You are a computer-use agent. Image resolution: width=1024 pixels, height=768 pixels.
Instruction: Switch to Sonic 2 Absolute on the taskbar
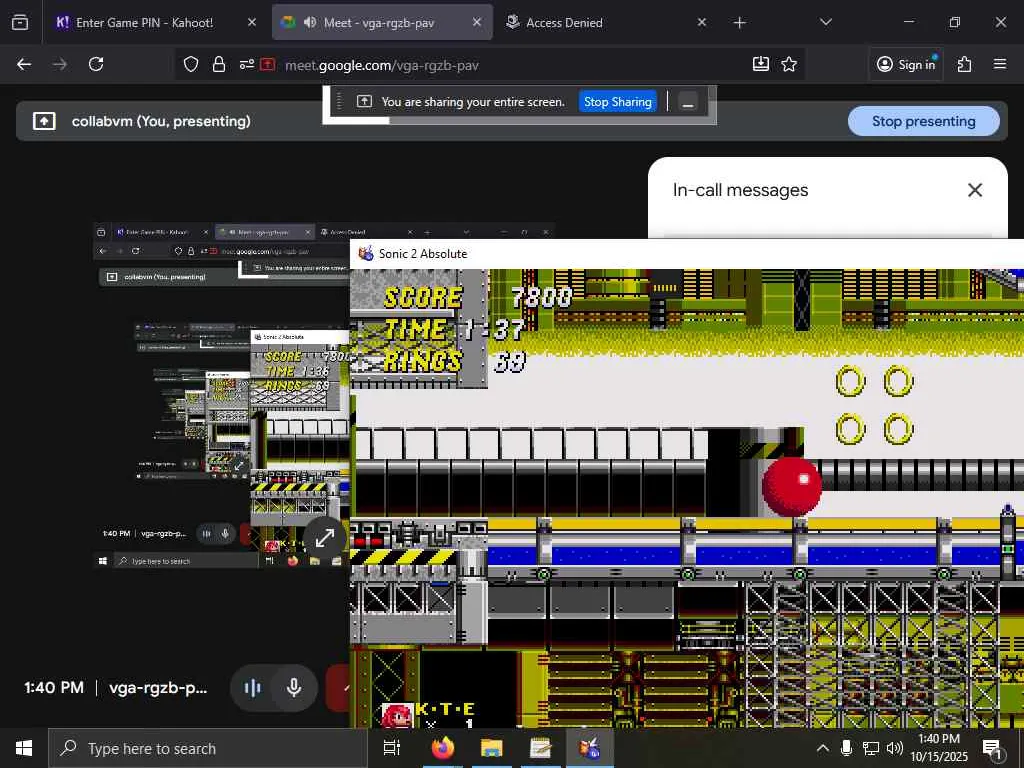tap(589, 748)
